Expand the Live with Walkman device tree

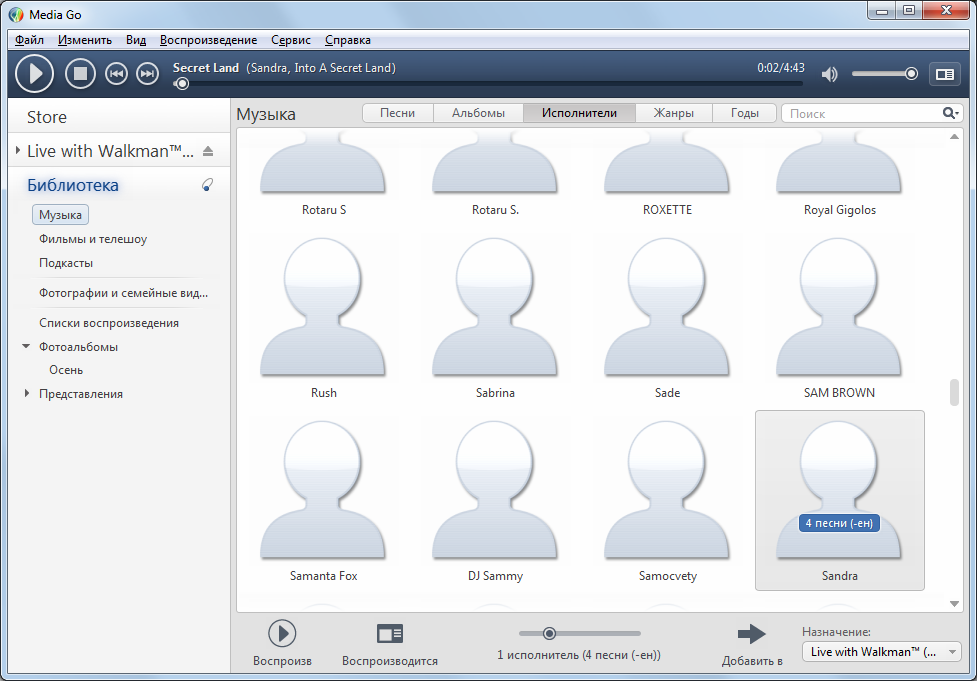(17, 150)
